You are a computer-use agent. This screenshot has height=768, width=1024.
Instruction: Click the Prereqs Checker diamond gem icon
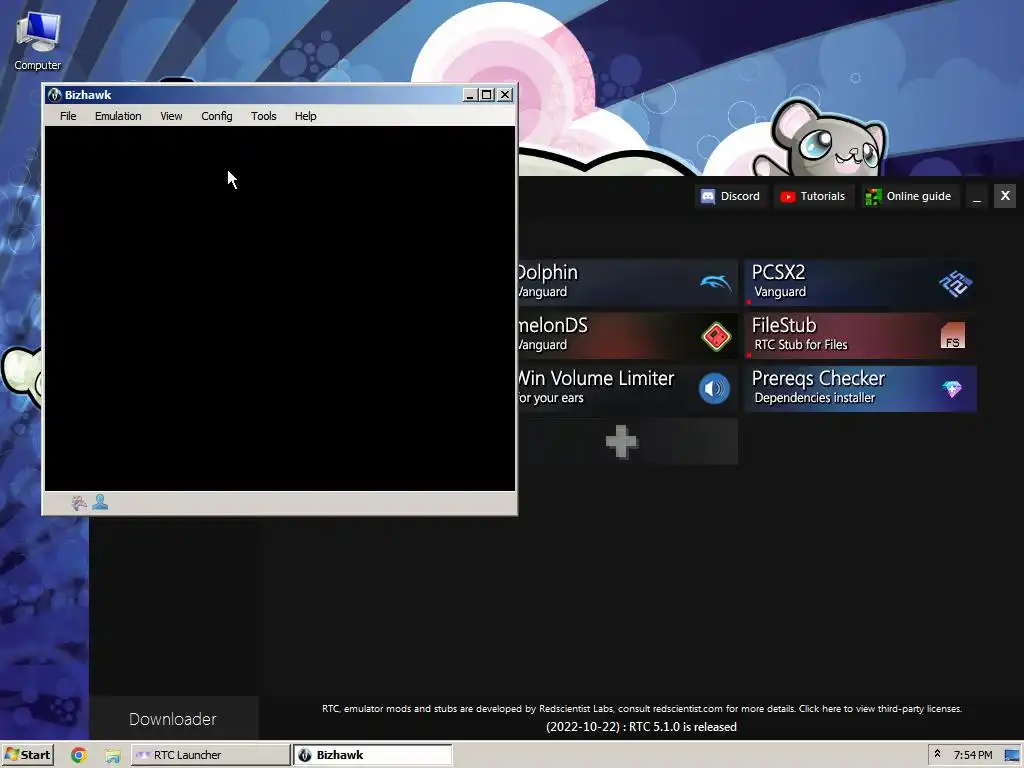(952, 389)
